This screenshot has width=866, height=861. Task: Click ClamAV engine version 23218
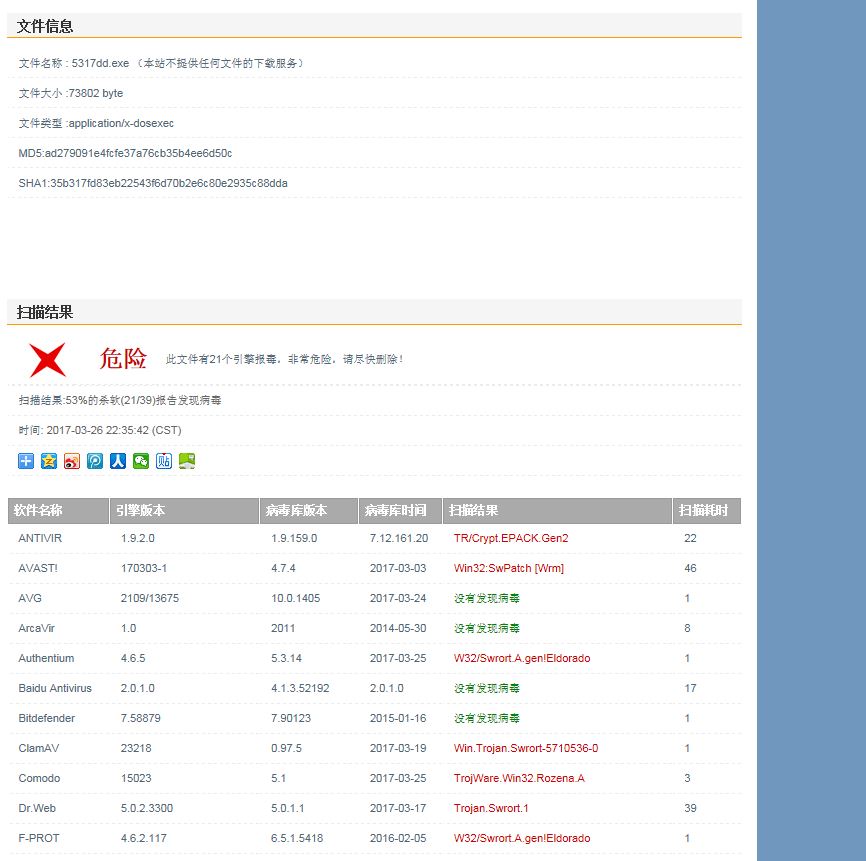click(x=136, y=748)
